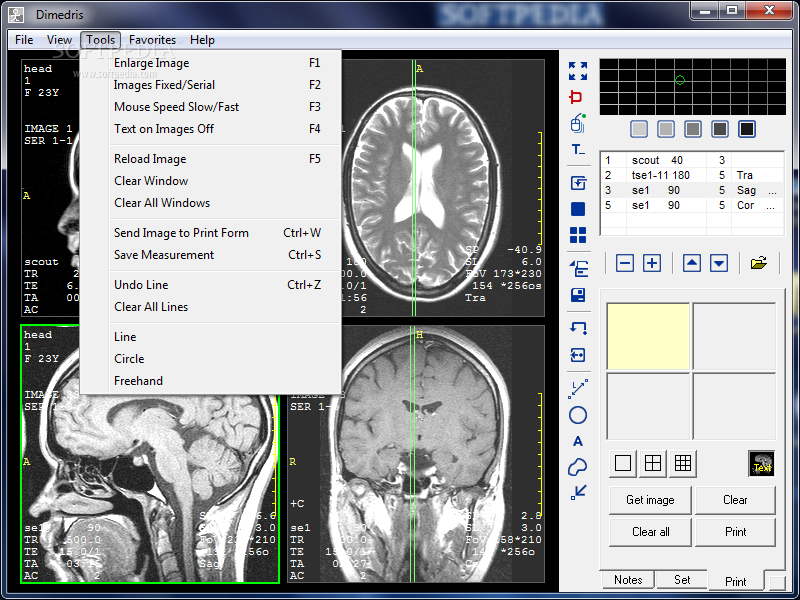Select the single blue square window icon

pyautogui.click(x=578, y=209)
